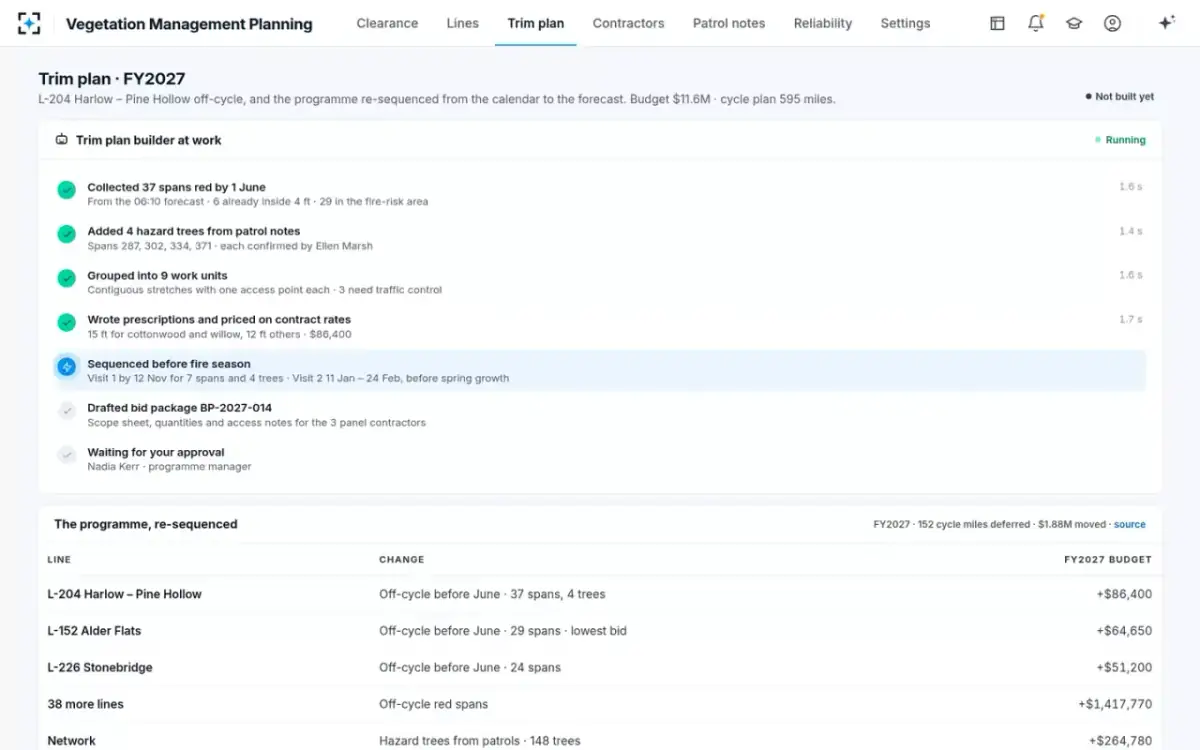Open the L-152 Alder Flats row
This screenshot has width=1200, height=750.
[x=600, y=631]
